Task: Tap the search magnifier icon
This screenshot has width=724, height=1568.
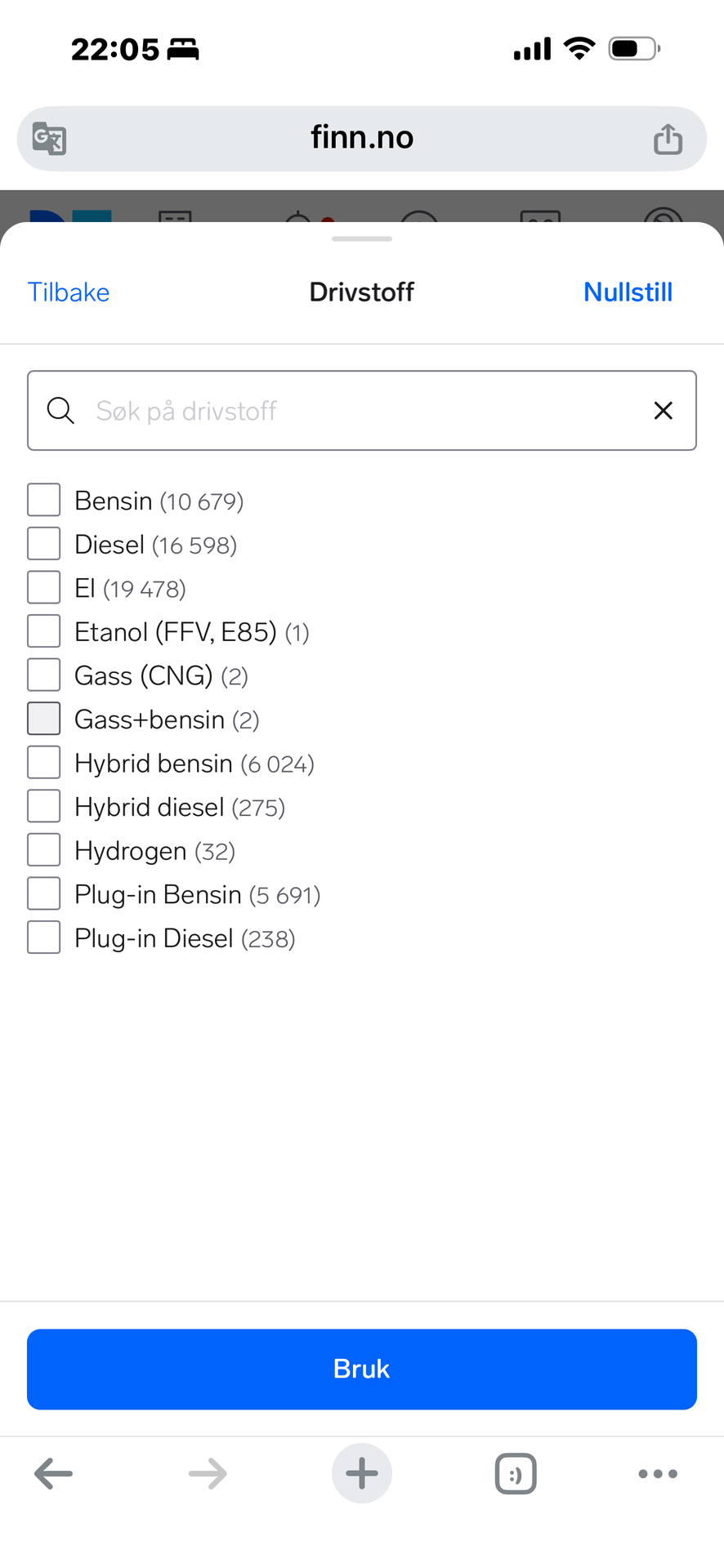Action: (x=60, y=411)
